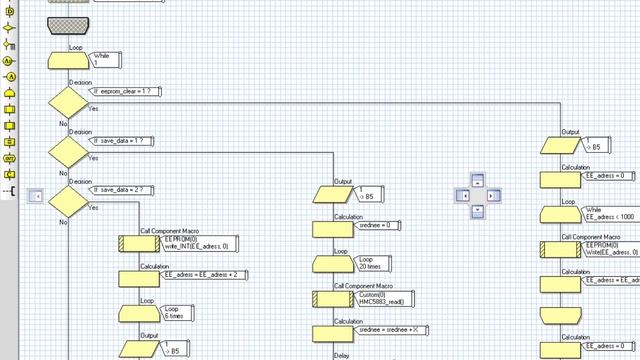Viewport: 640px width, 360px height.
Task: Select the Switch icon in the toolbox
Action: coord(9,44)
